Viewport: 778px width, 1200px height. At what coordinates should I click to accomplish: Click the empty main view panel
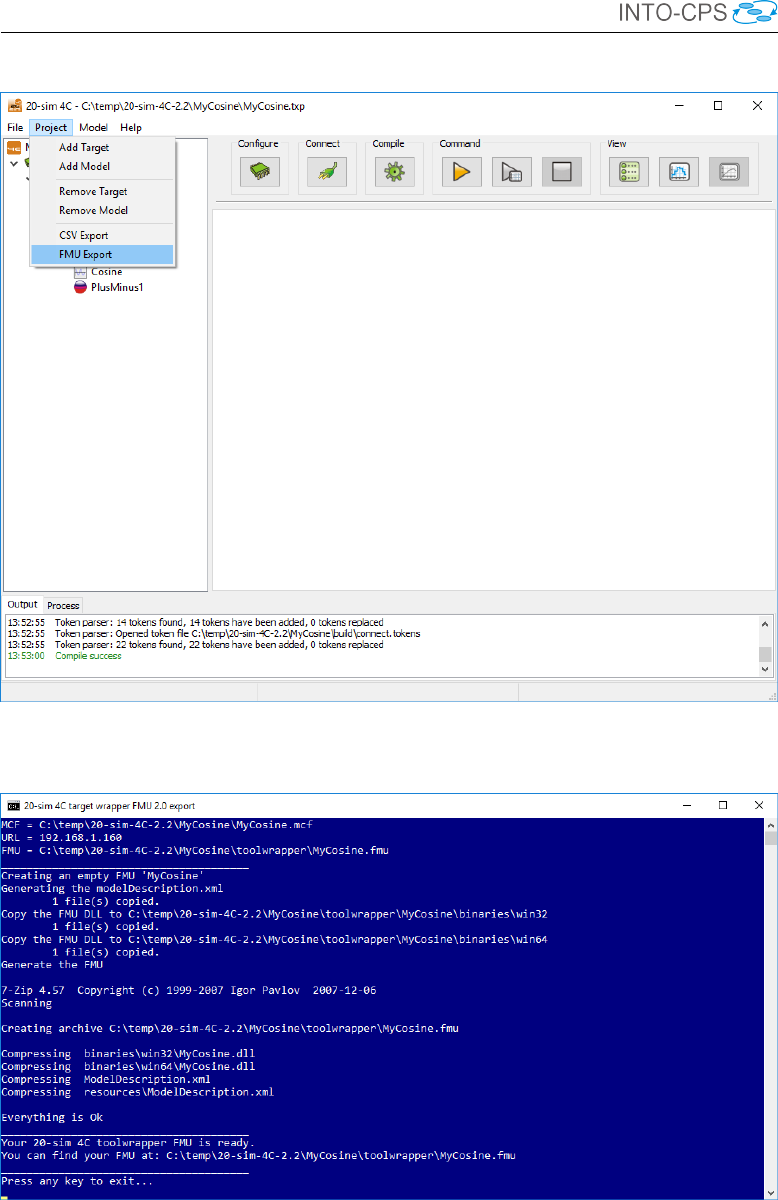(494, 398)
